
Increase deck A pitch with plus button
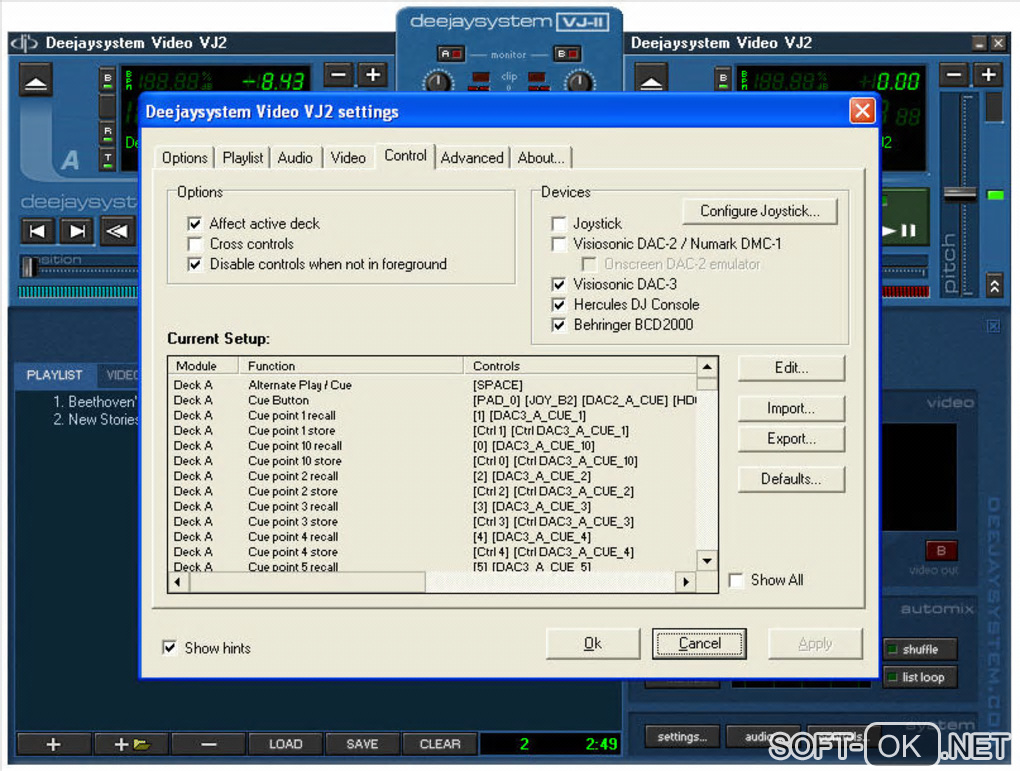coord(373,75)
